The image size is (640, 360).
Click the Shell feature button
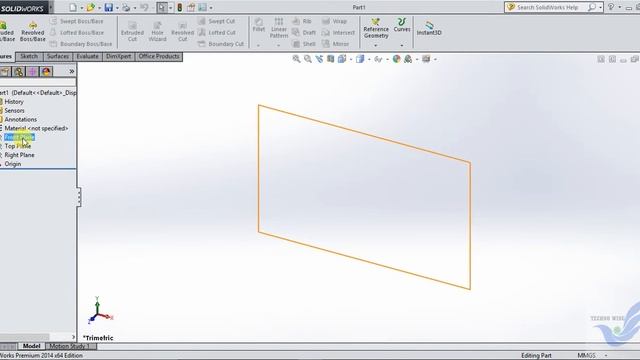pyautogui.click(x=304, y=44)
